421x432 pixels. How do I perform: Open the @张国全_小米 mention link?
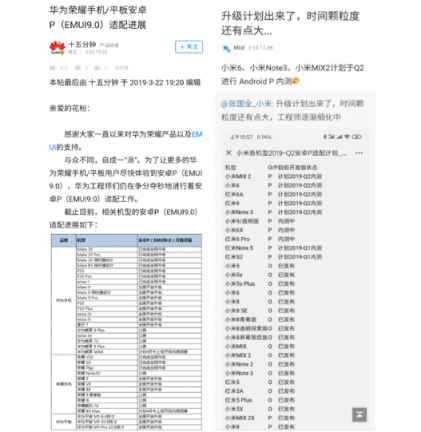pos(247,104)
